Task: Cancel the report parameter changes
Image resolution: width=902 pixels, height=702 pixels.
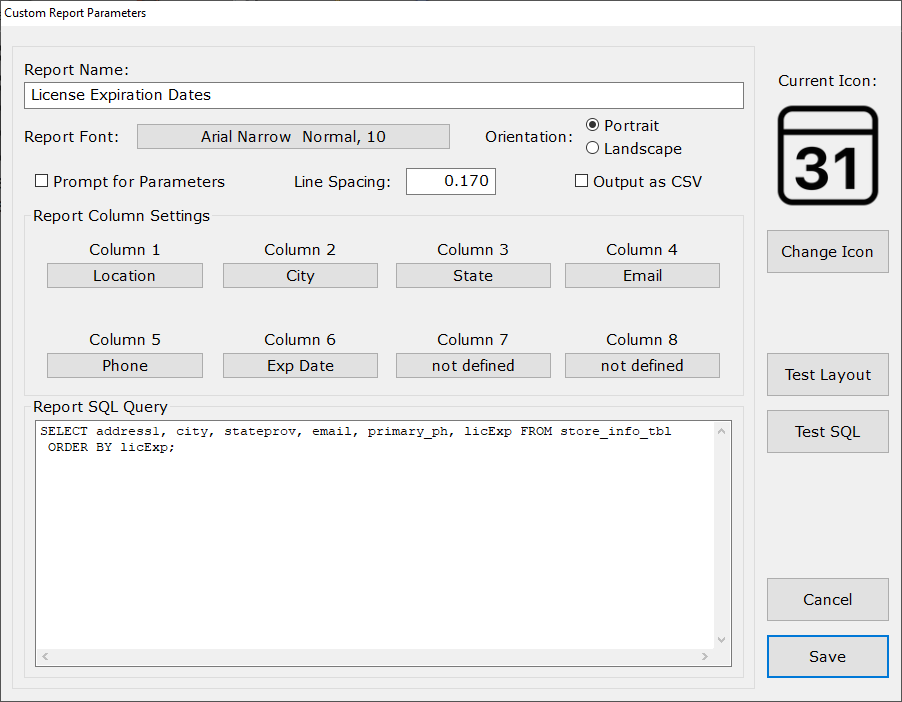Action: [827, 599]
